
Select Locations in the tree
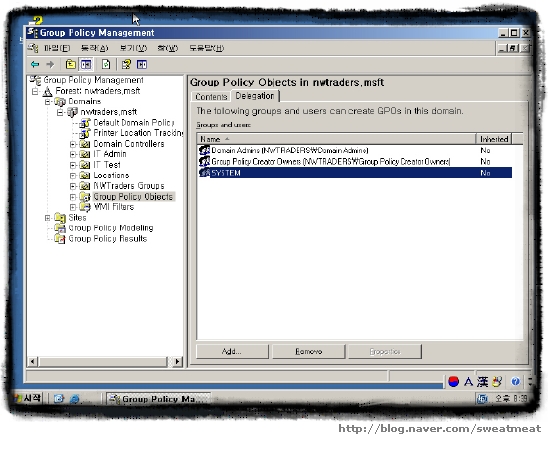111,175
